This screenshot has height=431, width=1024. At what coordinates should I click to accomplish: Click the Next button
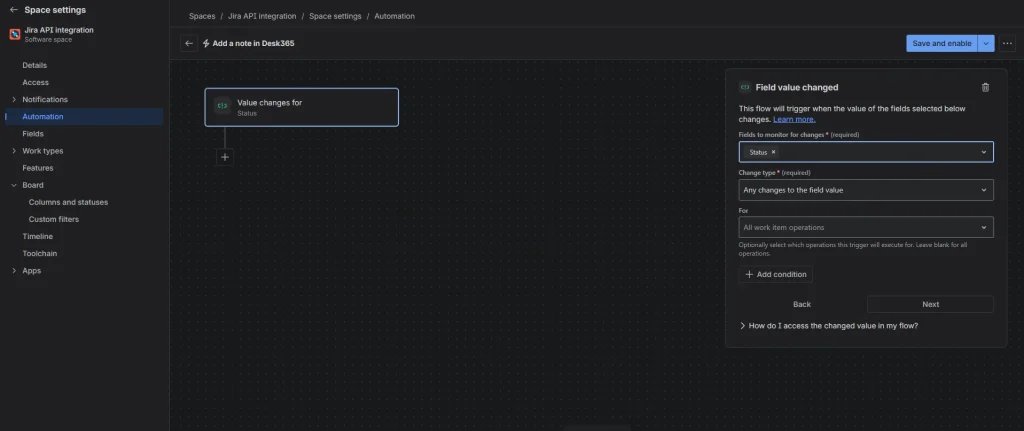pyautogui.click(x=931, y=304)
